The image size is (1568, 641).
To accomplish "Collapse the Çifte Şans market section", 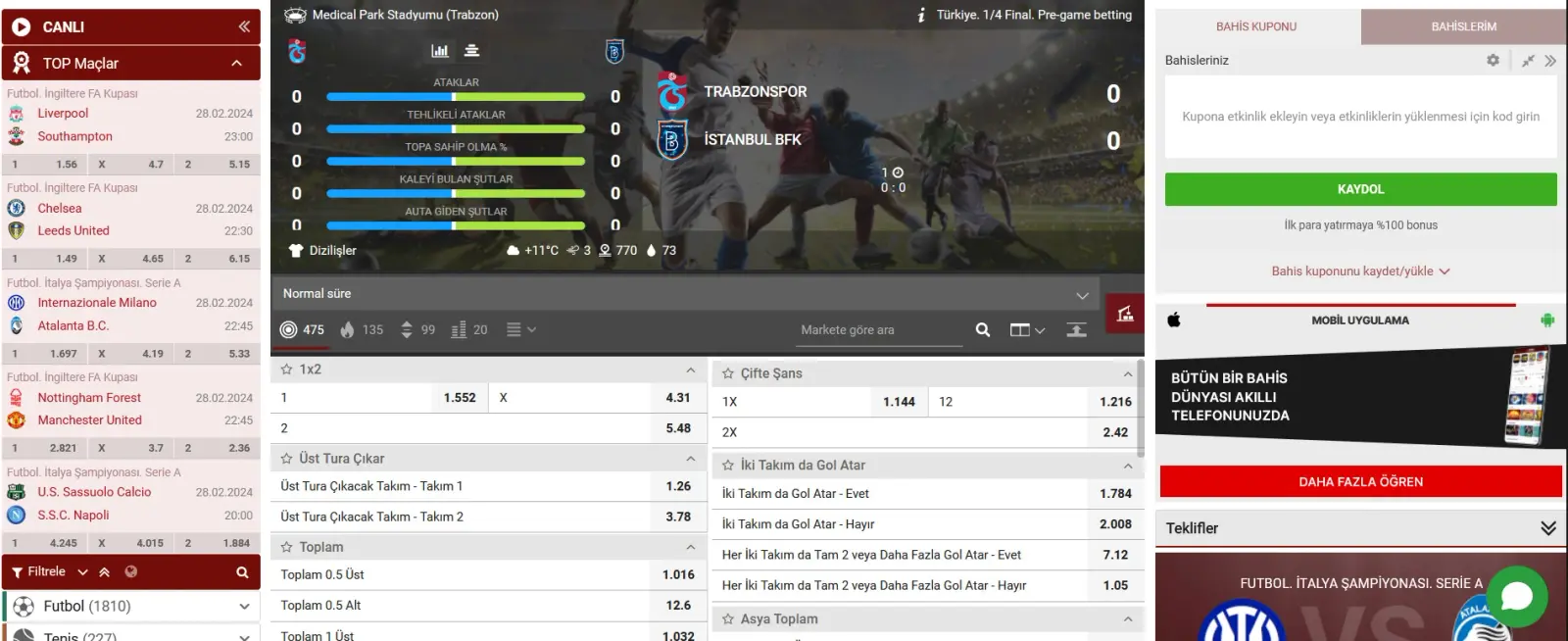I will tap(1128, 373).
